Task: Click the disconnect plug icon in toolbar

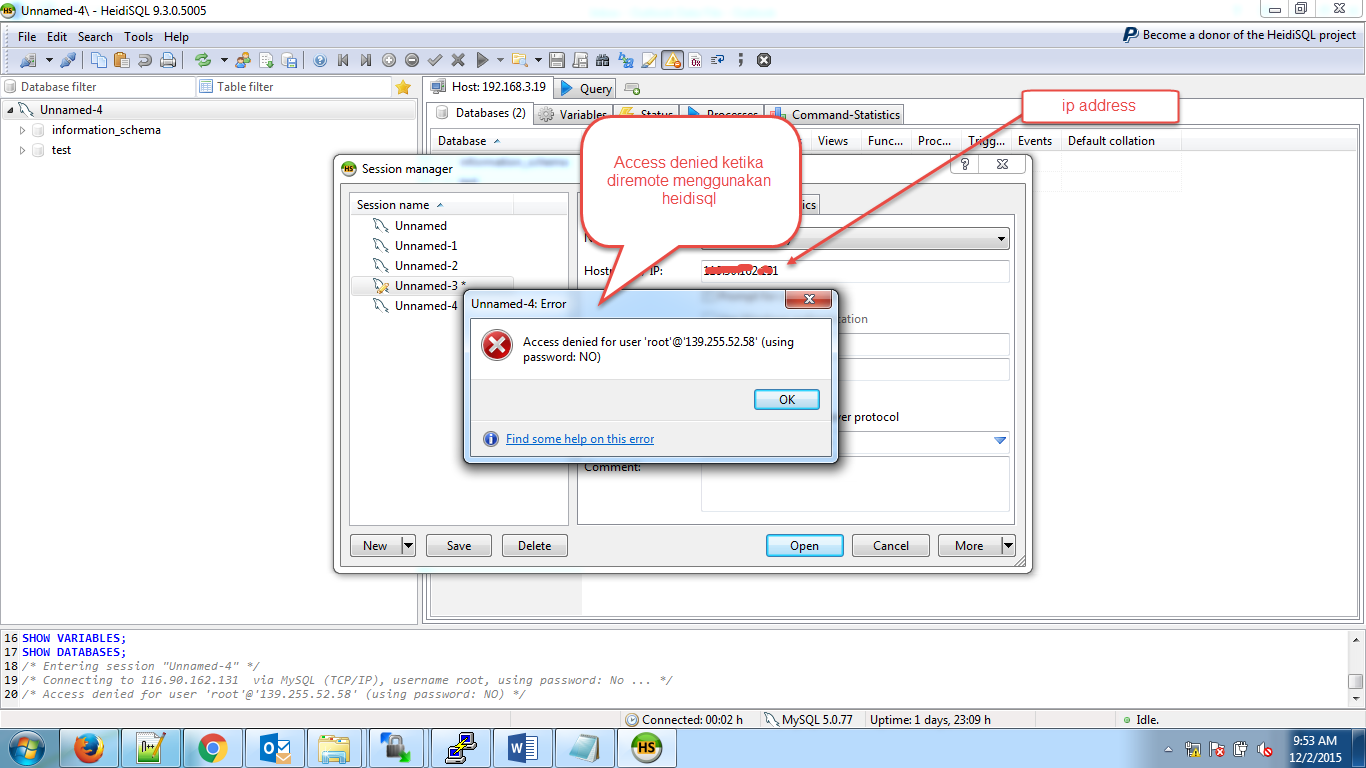Action: tap(68, 60)
